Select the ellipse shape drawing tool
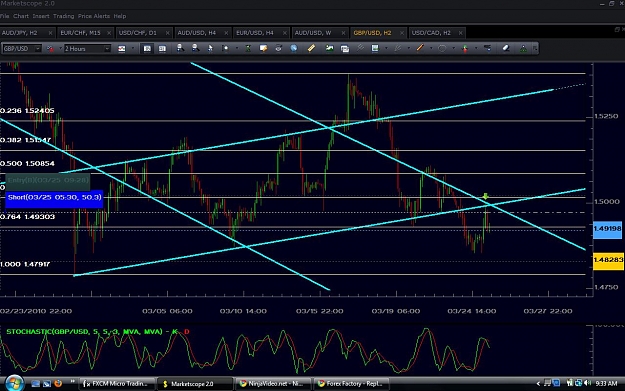The width and height of the screenshot is (625, 391). (x=442, y=48)
